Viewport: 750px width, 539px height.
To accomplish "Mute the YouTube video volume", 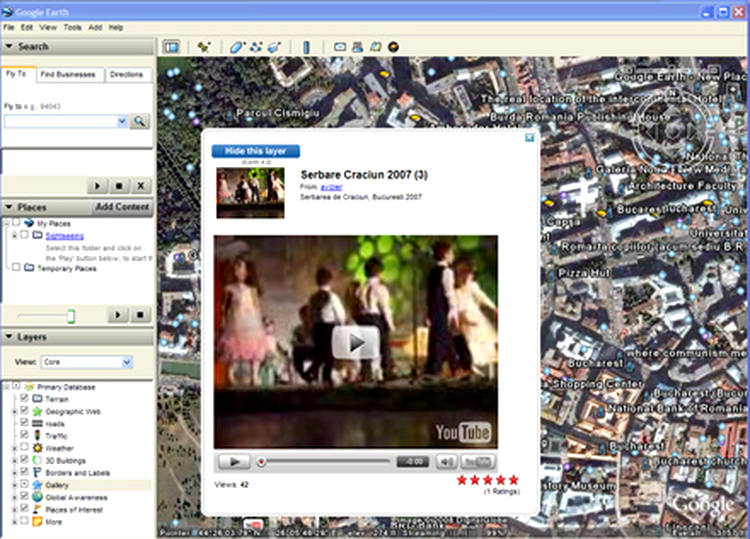I will [446, 462].
